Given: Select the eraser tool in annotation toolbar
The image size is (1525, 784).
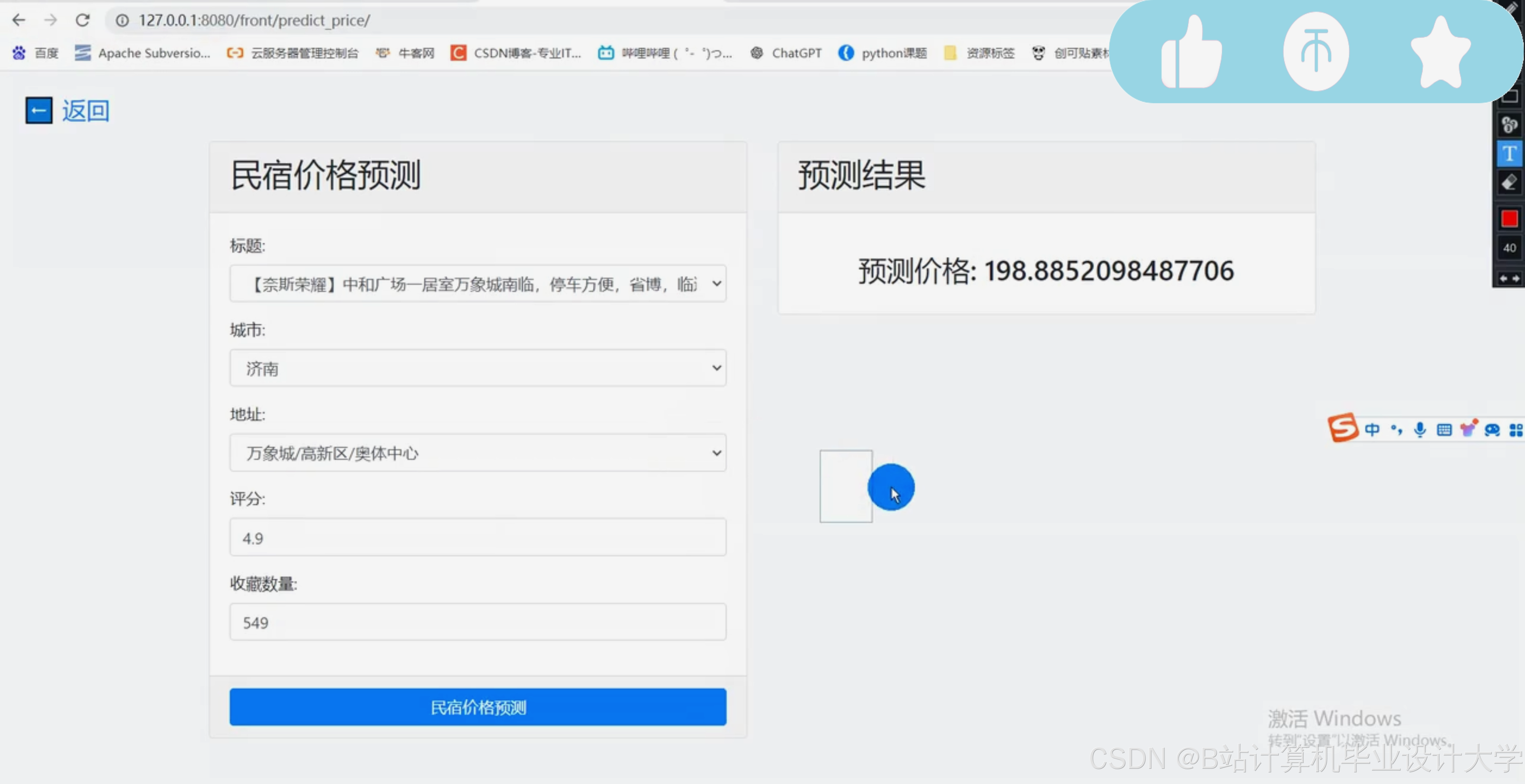Looking at the screenshot, I should tap(1509, 183).
